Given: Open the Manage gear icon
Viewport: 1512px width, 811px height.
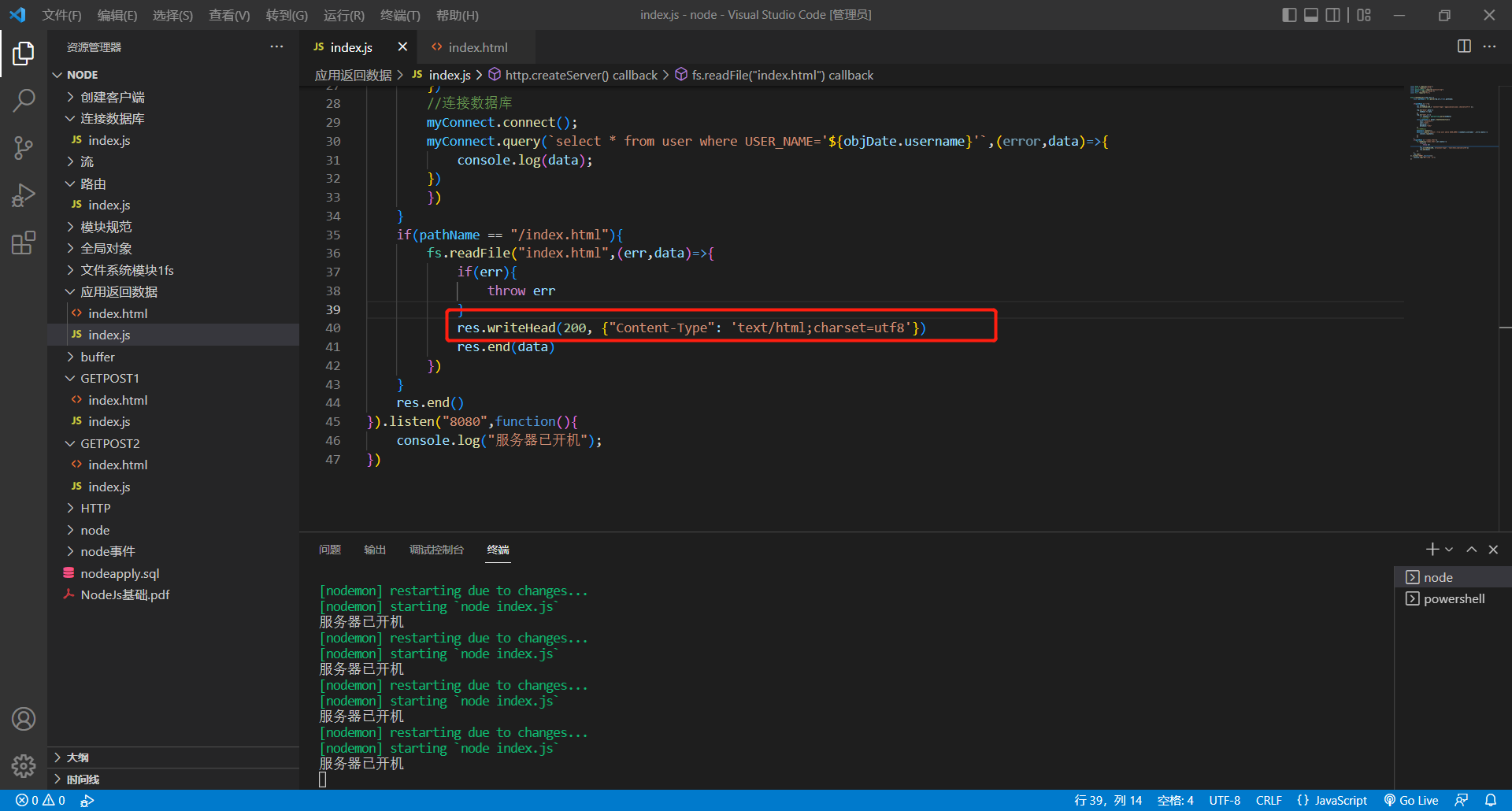Looking at the screenshot, I should pyautogui.click(x=24, y=765).
